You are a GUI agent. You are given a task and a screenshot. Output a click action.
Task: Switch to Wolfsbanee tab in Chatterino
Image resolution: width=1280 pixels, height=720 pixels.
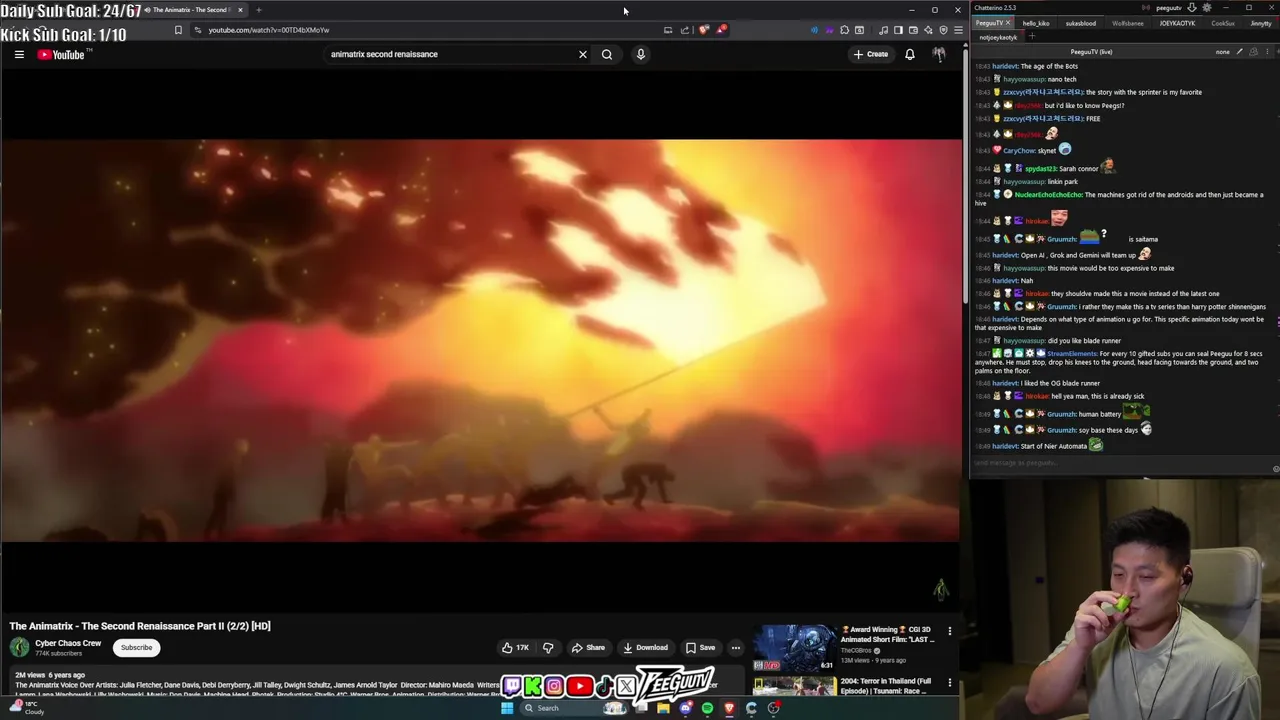1128,23
